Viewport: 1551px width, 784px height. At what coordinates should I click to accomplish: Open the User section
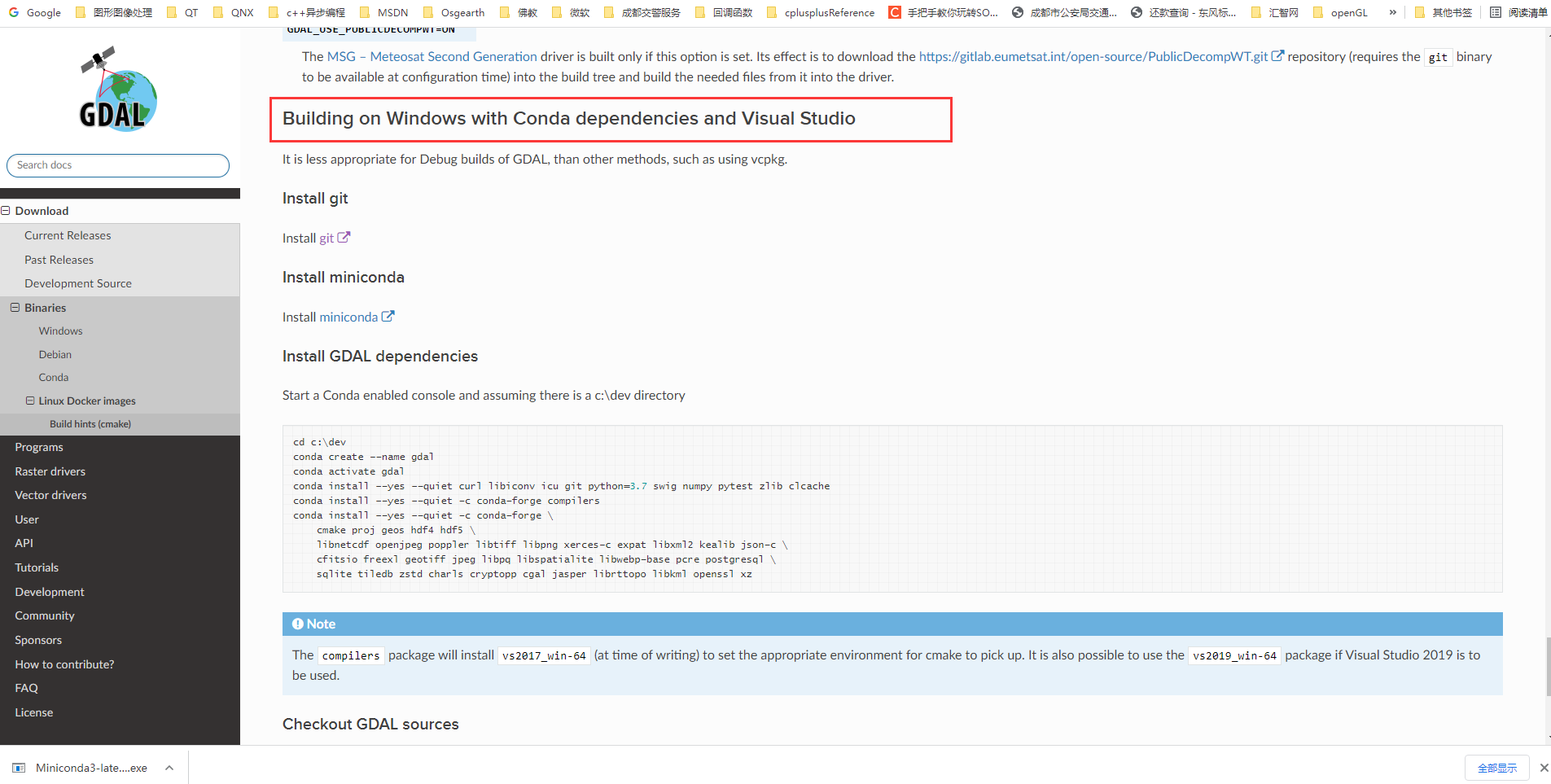point(27,519)
